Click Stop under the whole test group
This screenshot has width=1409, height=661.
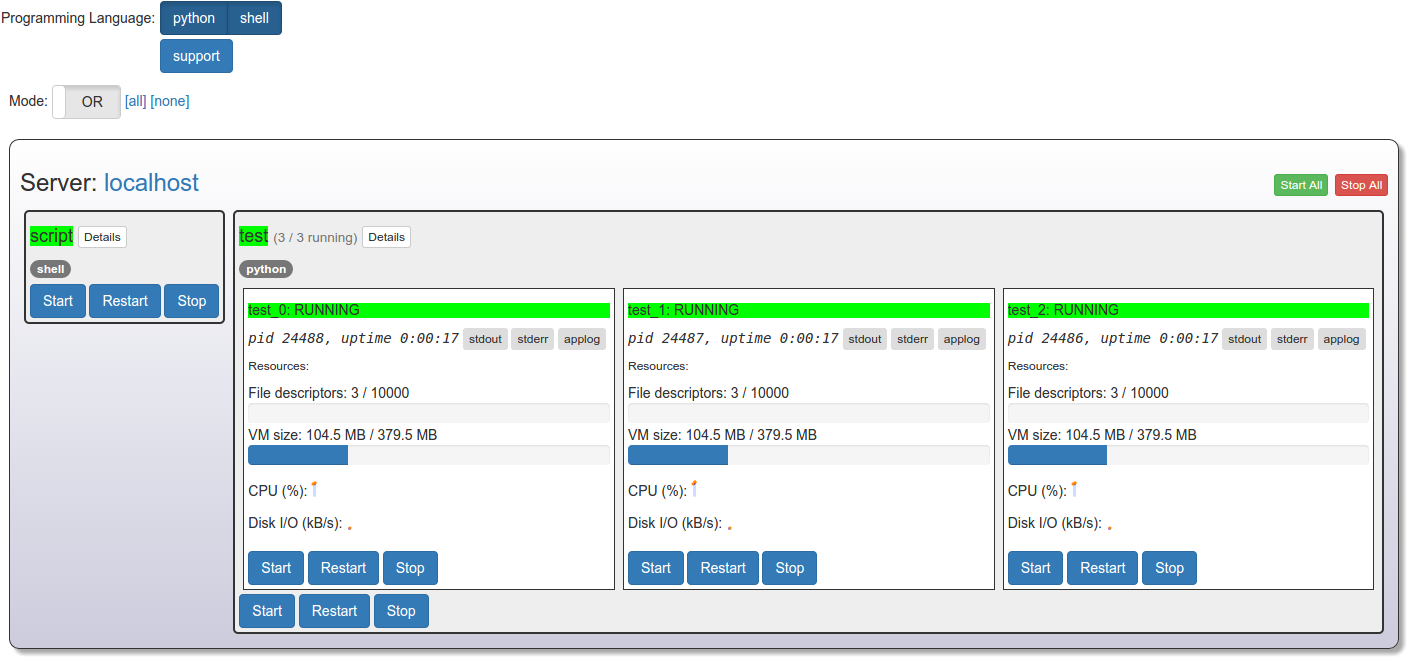401,610
